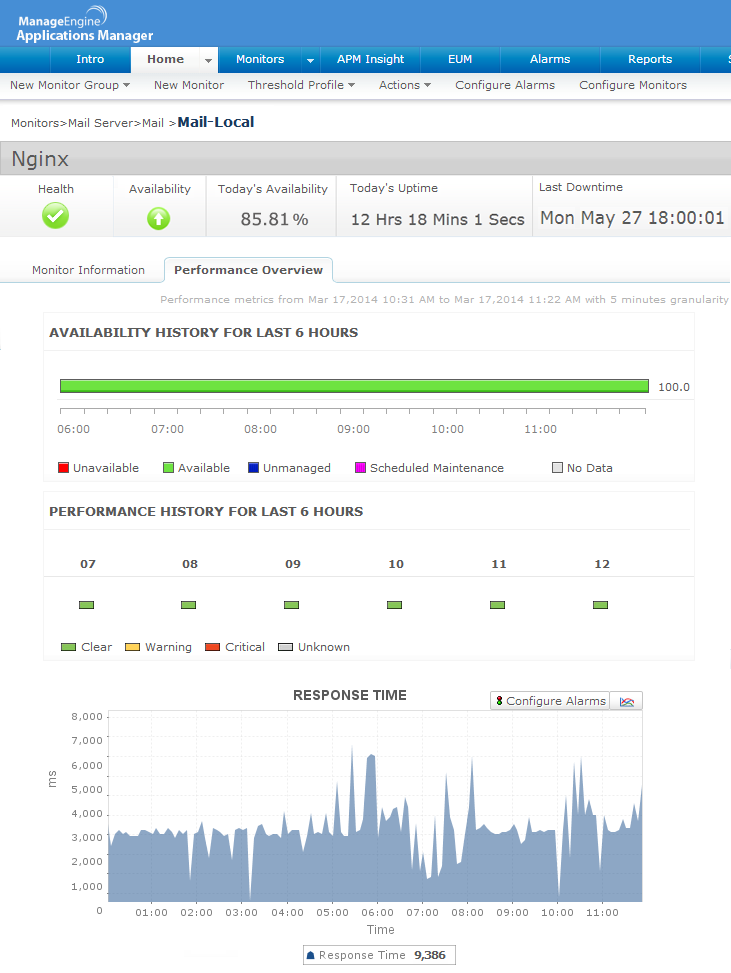This screenshot has height=973, width=731.
Task: Click the Mail-Local breadcrumb title
Action: 216,122
